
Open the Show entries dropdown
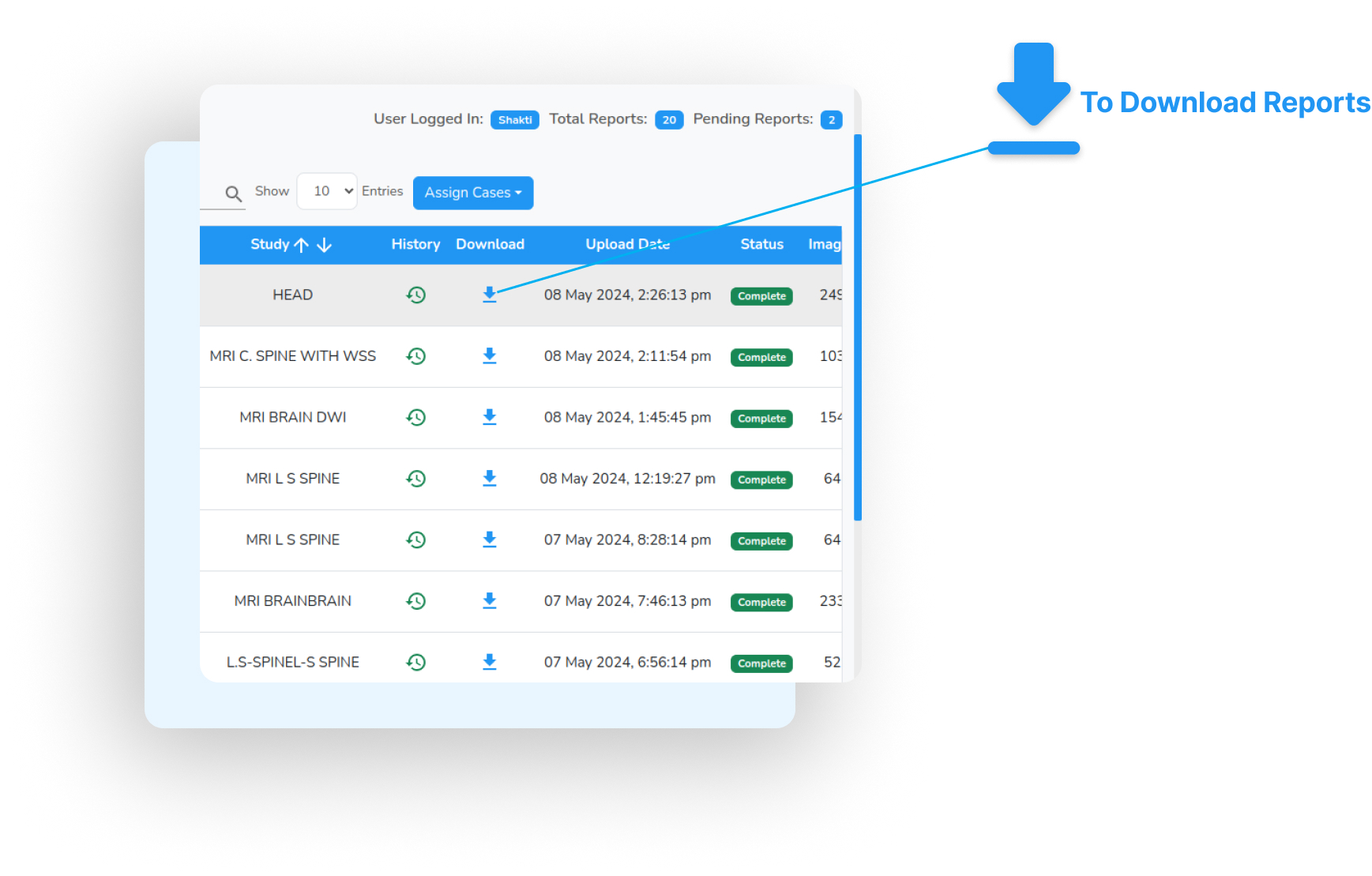[326, 190]
